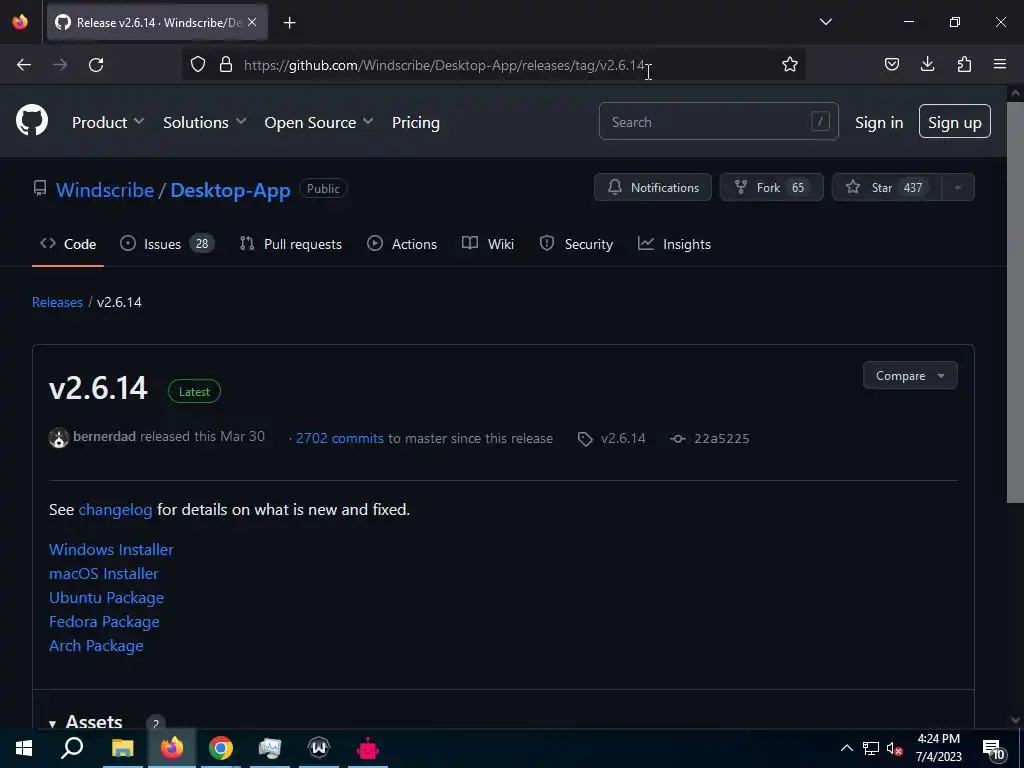
Task: Go back with the browser back arrow
Action: 24,65
